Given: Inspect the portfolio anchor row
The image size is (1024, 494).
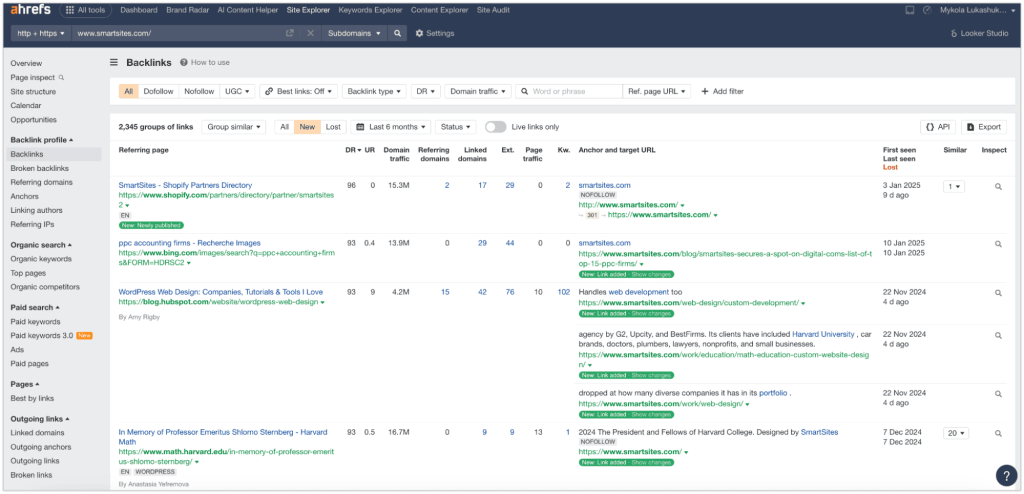Looking at the screenshot, I should [998, 394].
